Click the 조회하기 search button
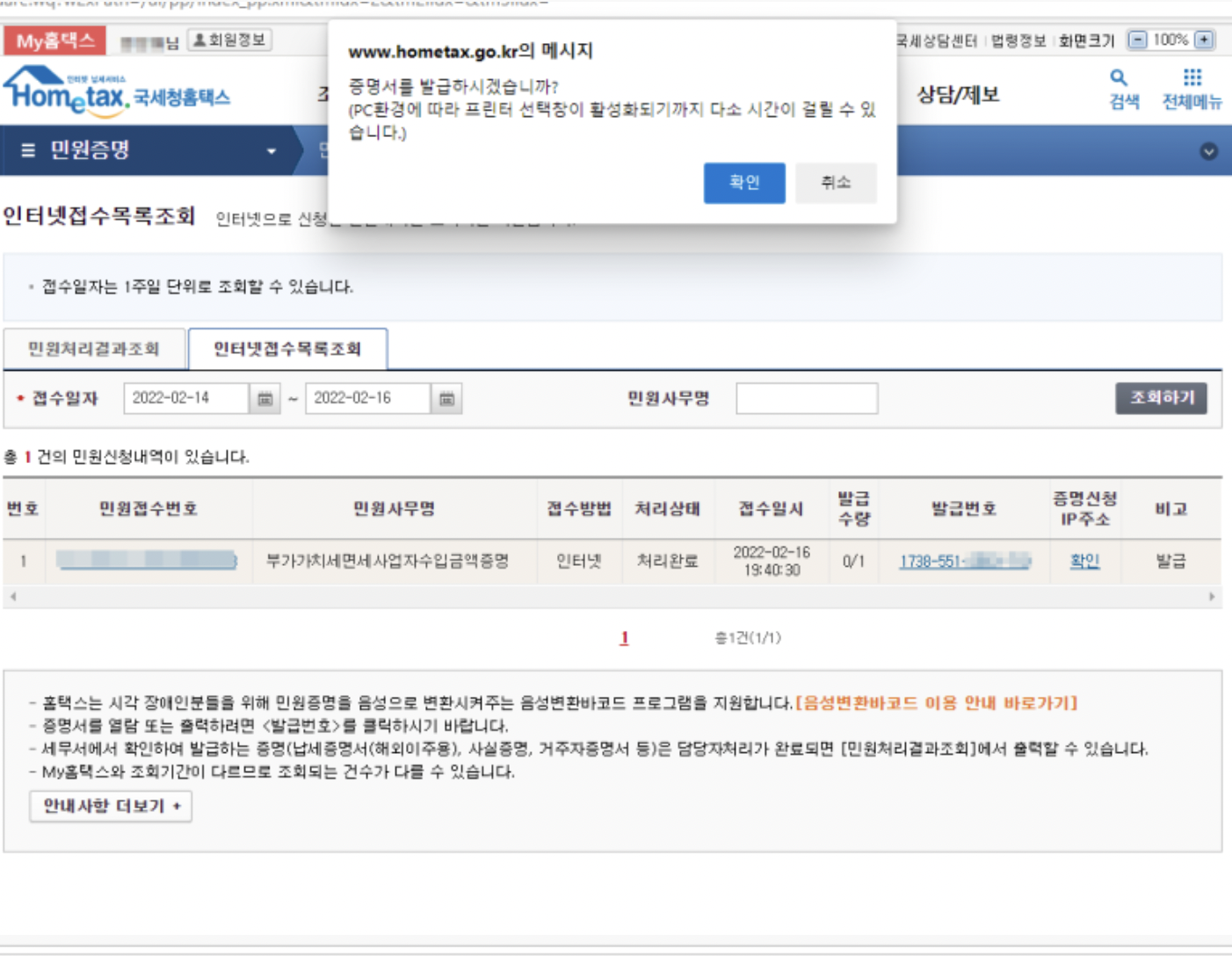Screen dimensions: 1232x956 1161,398
